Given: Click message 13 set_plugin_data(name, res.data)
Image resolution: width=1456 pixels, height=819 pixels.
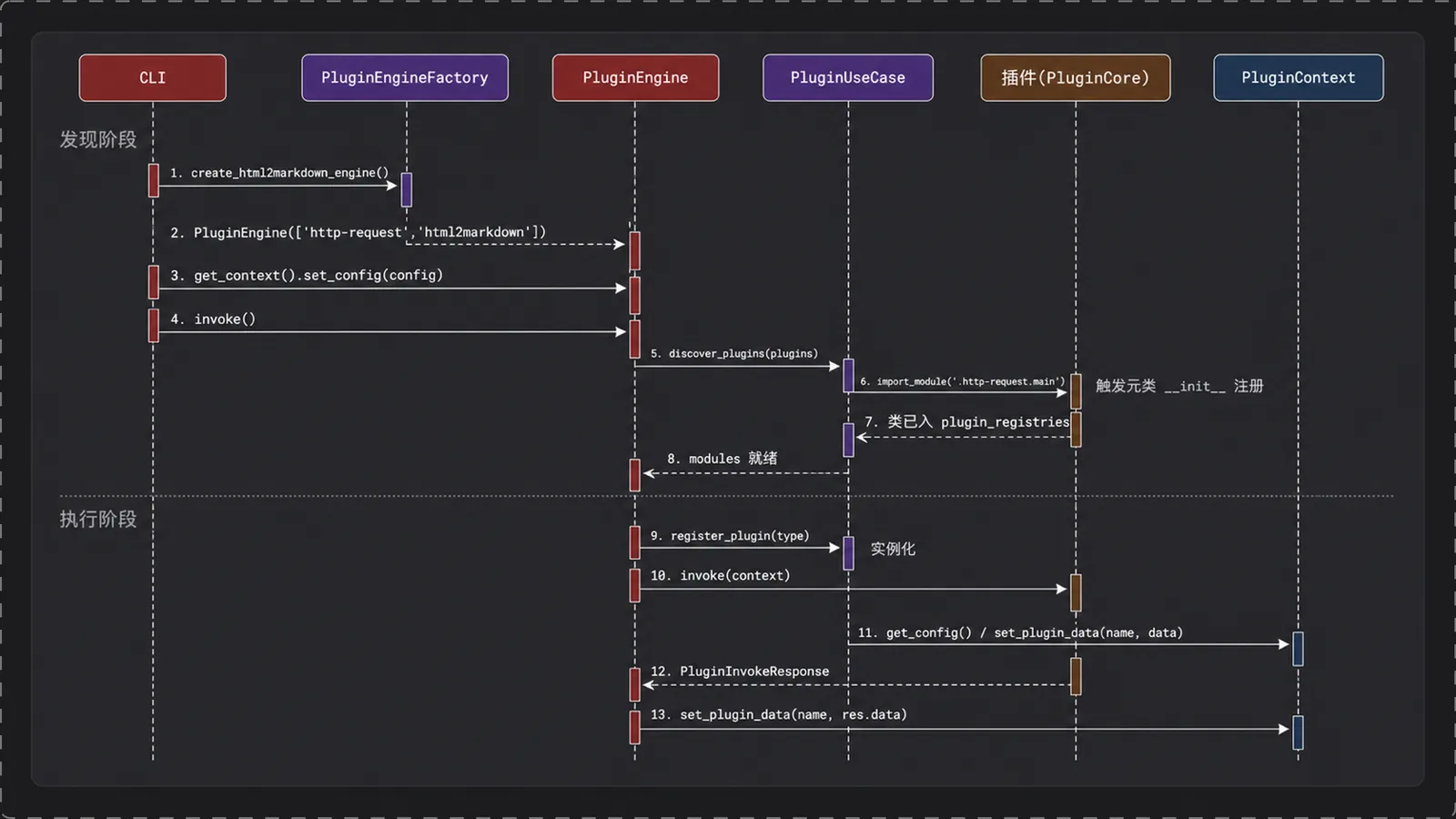Looking at the screenshot, I should point(779,714).
